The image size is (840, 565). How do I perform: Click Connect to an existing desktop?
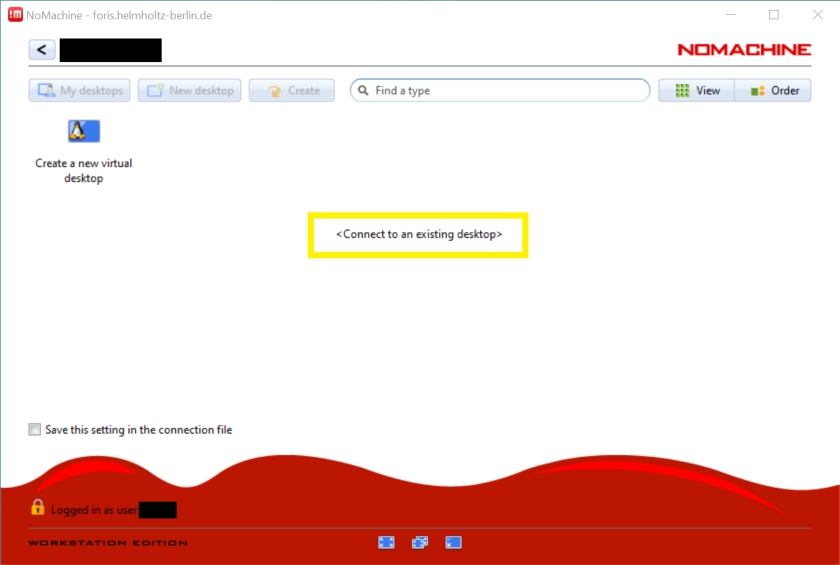click(x=418, y=234)
